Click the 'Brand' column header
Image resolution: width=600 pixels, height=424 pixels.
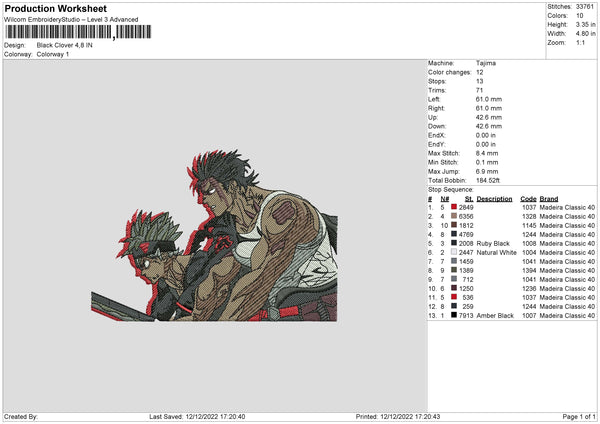549,199
